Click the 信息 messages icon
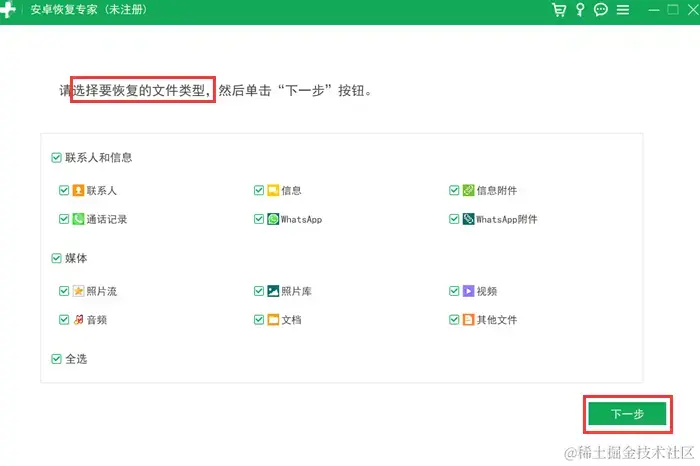Viewport: 700px width, 466px height. (273, 191)
